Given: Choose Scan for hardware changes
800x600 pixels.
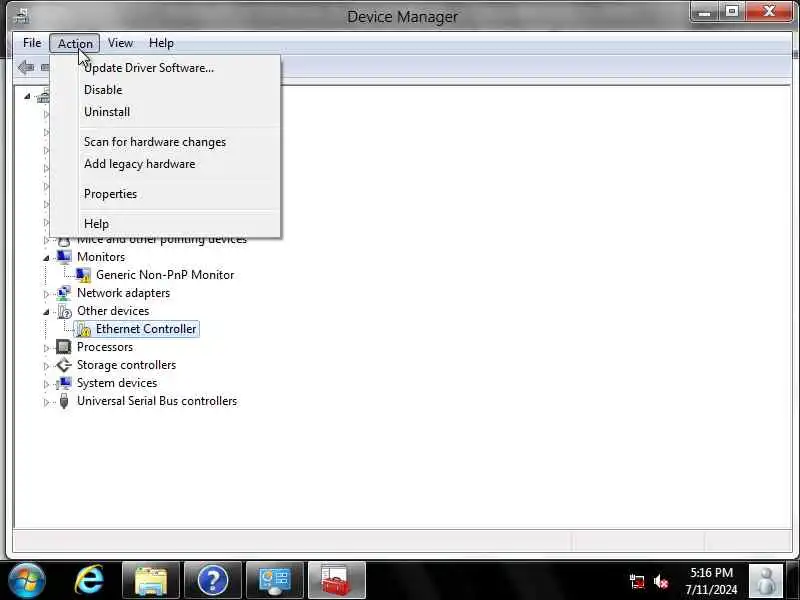Looking at the screenshot, I should coord(155,142).
